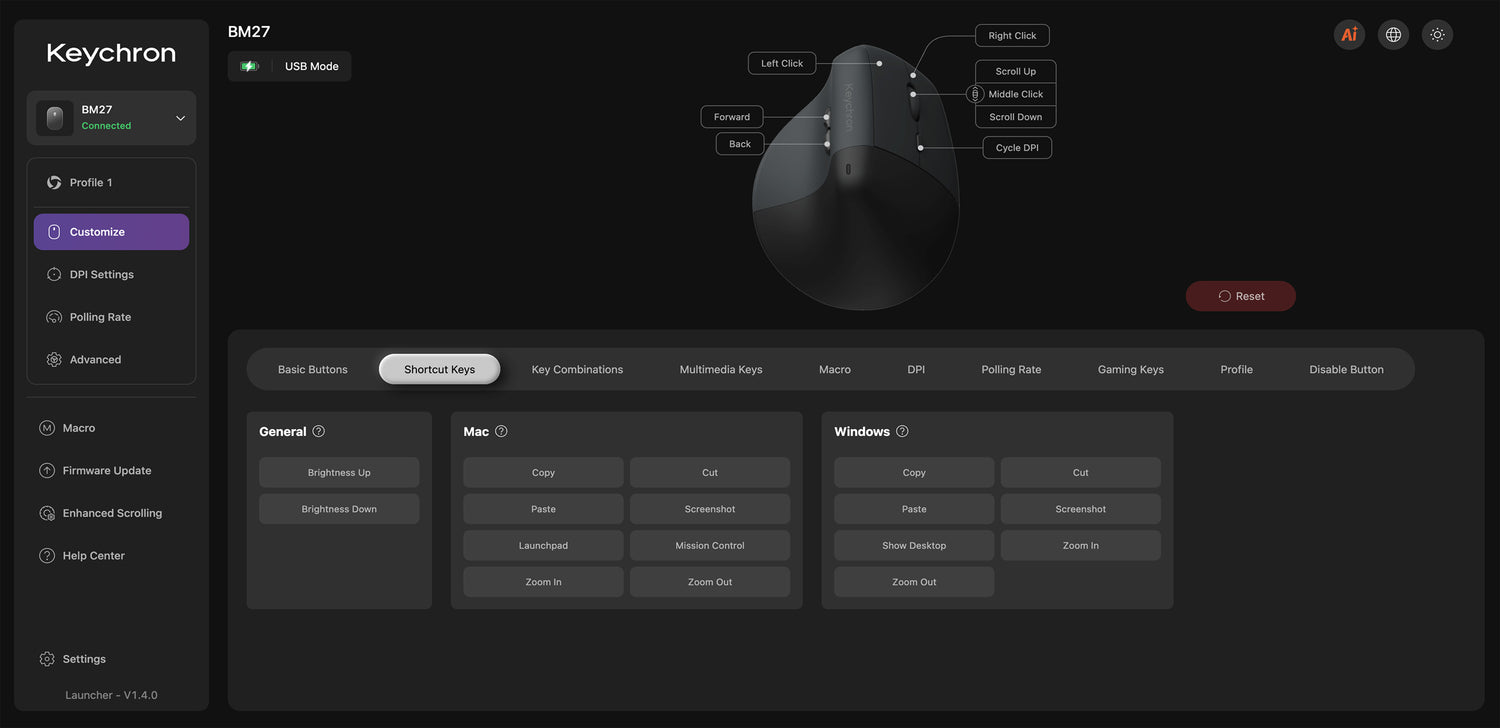The image size is (1500, 728).
Task: Choose the Mac Screenshot shortcut
Action: point(710,509)
